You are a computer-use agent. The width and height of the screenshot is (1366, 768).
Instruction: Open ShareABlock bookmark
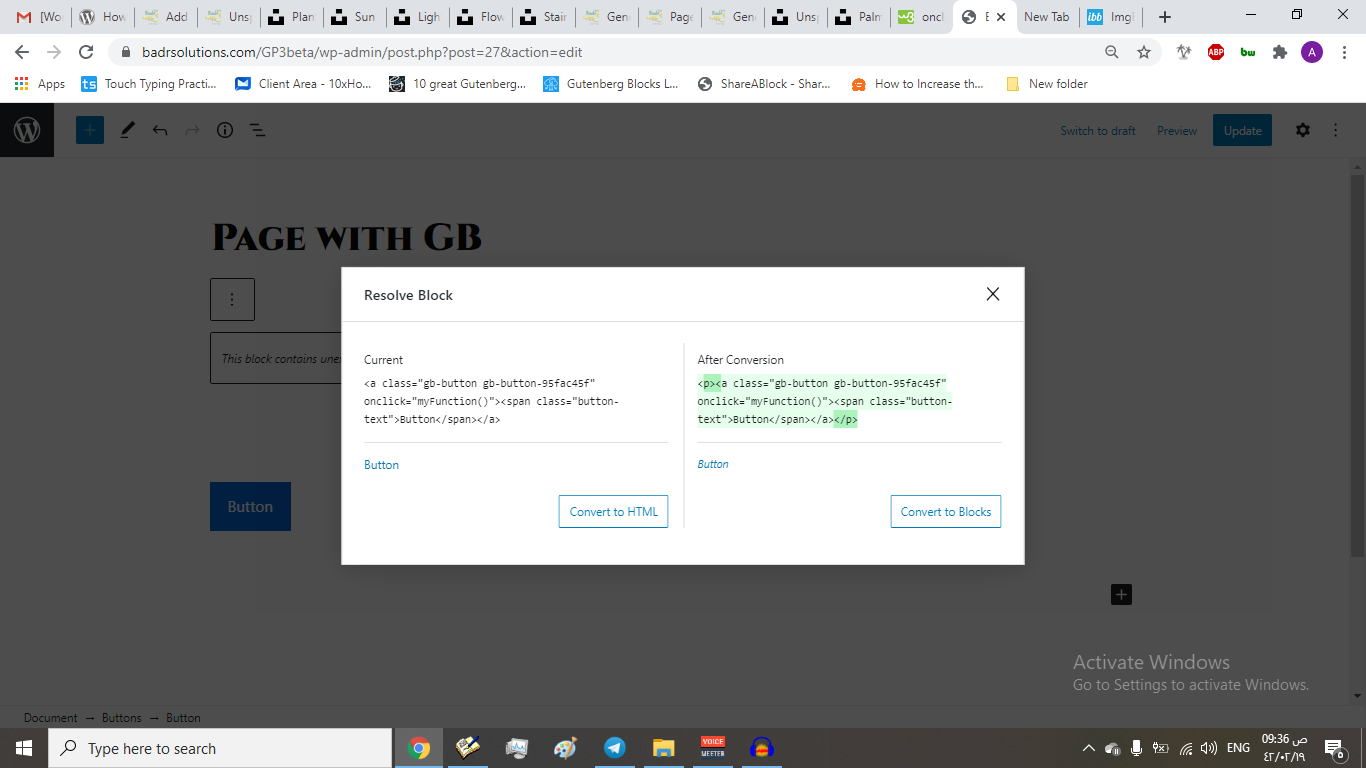pos(764,84)
